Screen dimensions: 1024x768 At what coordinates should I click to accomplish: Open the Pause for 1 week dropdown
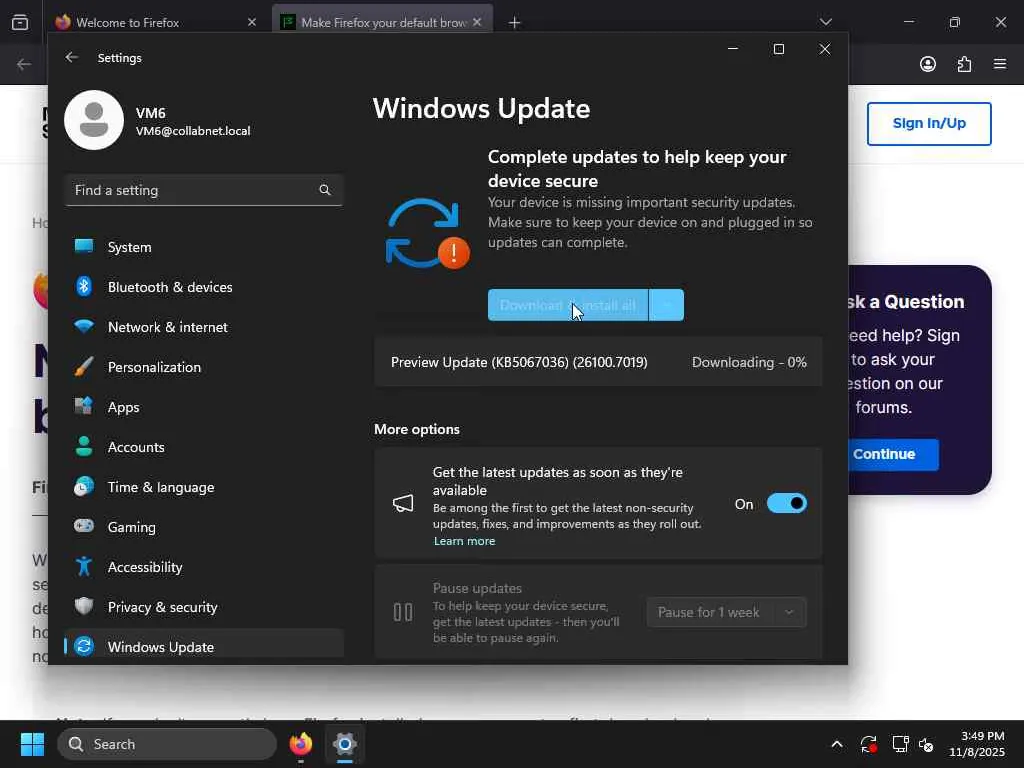(x=726, y=612)
